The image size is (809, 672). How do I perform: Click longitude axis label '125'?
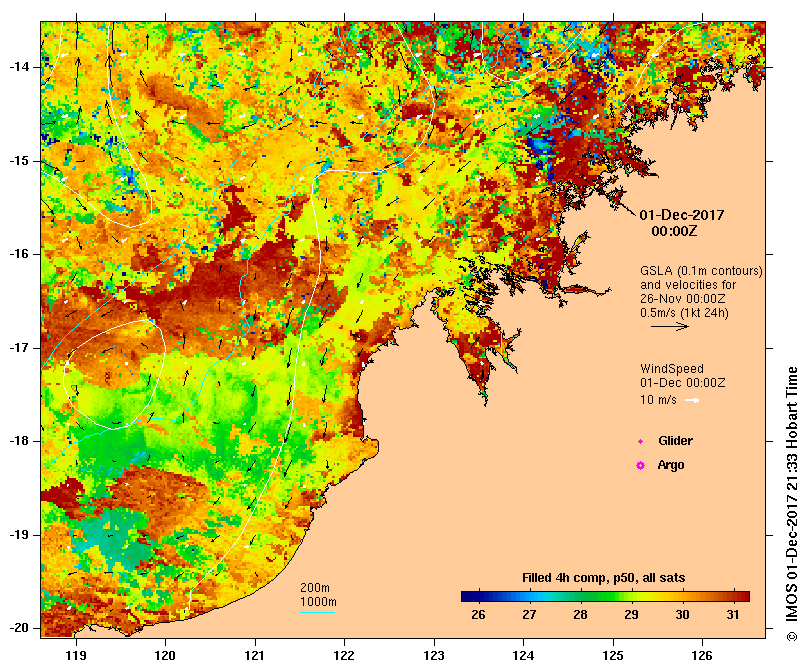point(613,655)
